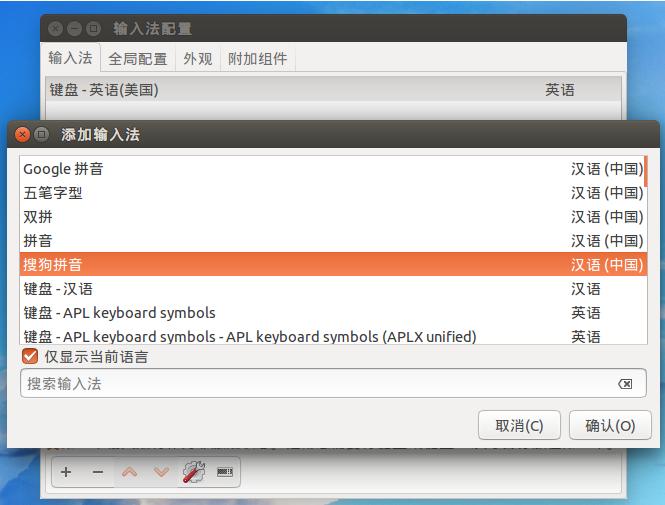This screenshot has height=505, width=665.
Task: Select the APL keyboard symbols (APLX unified) row
Action: (x=333, y=336)
